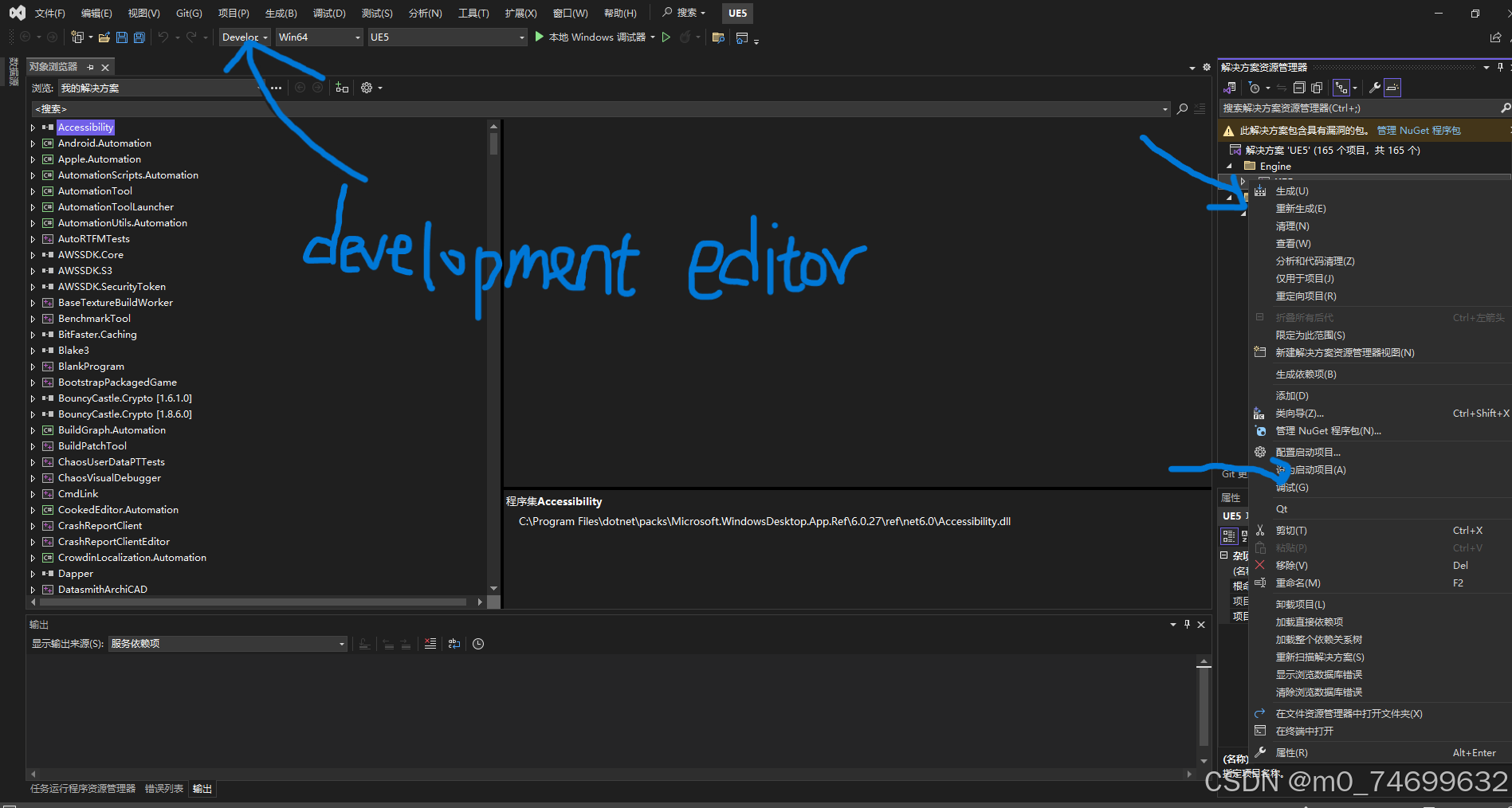Start debugging with the green play button
The width and height of the screenshot is (1512, 808).
click(x=540, y=37)
